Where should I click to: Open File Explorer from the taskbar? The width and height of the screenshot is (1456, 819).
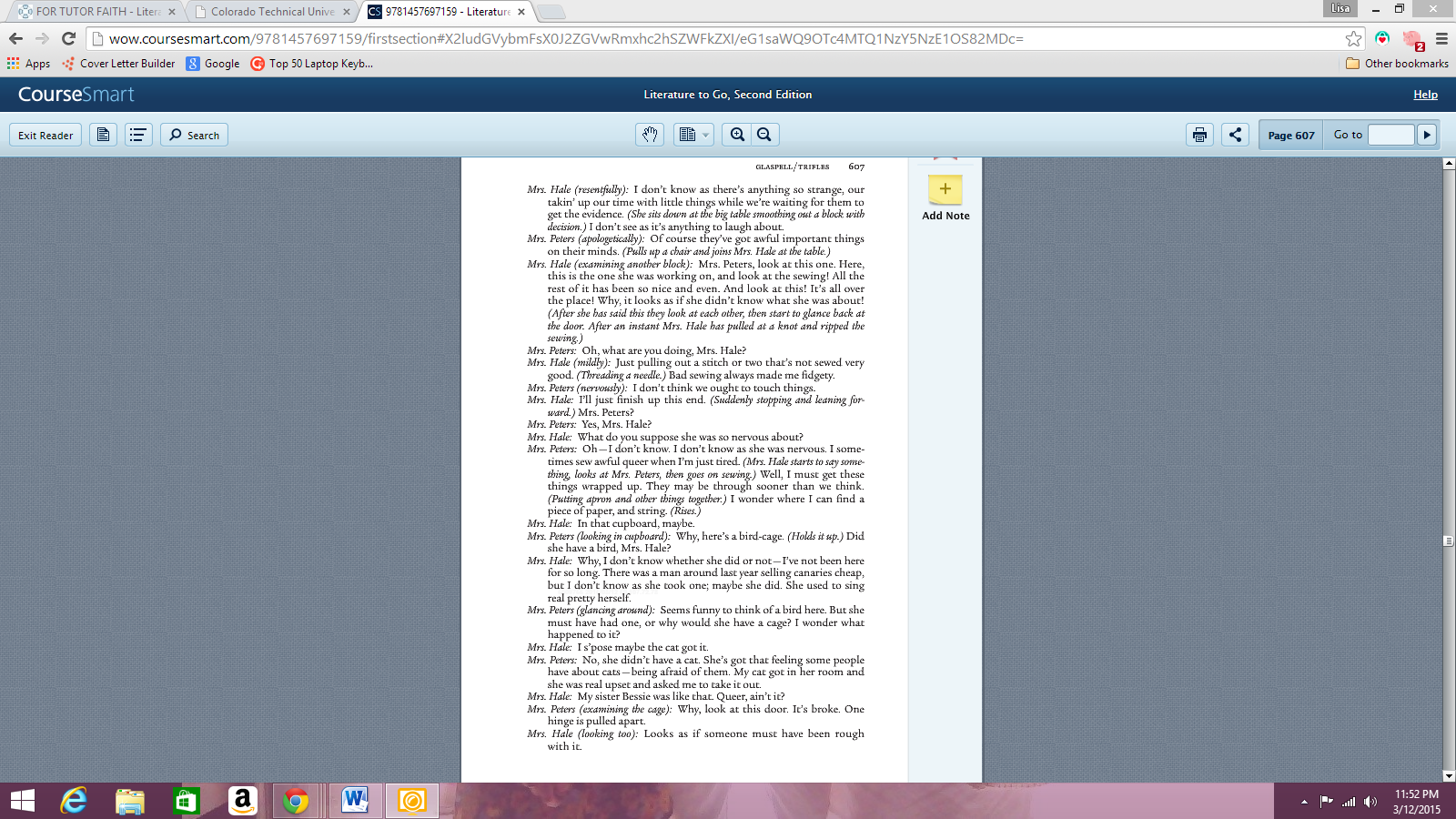[130, 801]
